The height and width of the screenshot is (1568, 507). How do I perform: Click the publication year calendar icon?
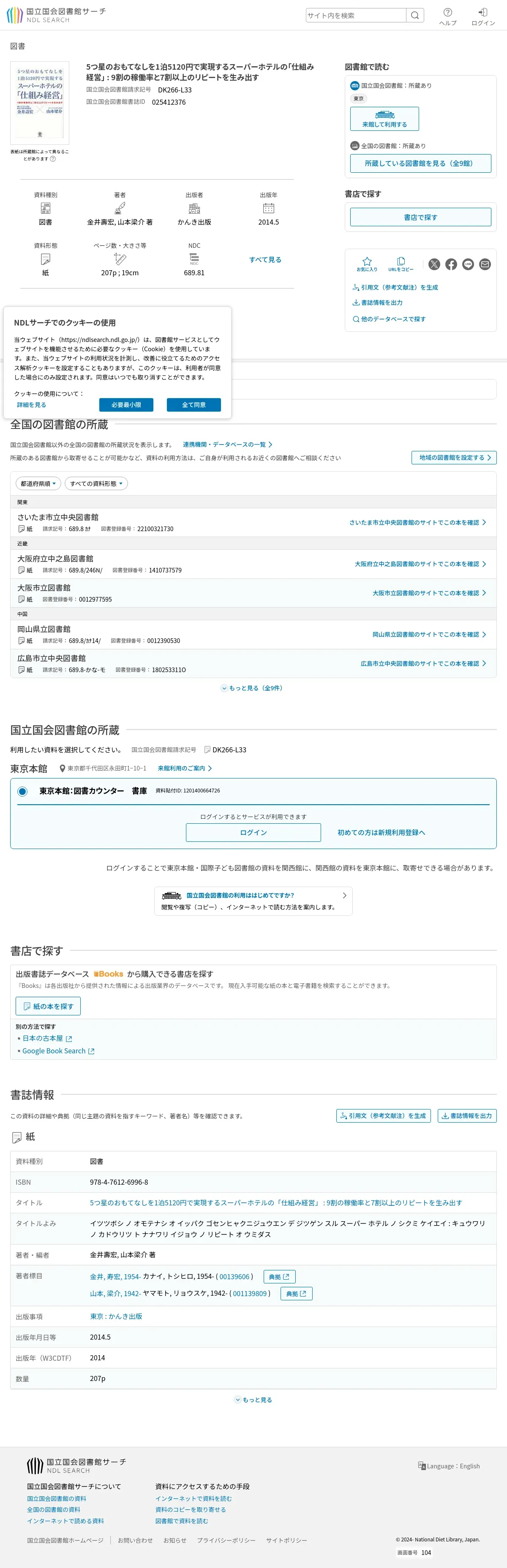(x=269, y=208)
